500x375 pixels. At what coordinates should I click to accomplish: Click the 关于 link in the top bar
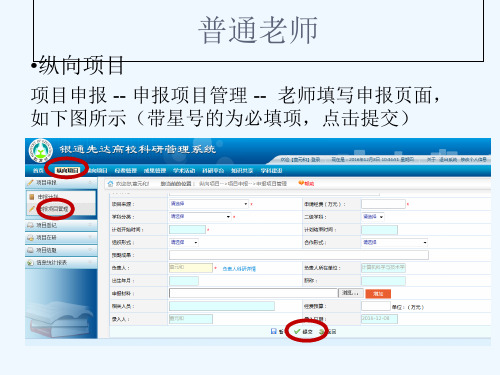[x=432, y=160]
